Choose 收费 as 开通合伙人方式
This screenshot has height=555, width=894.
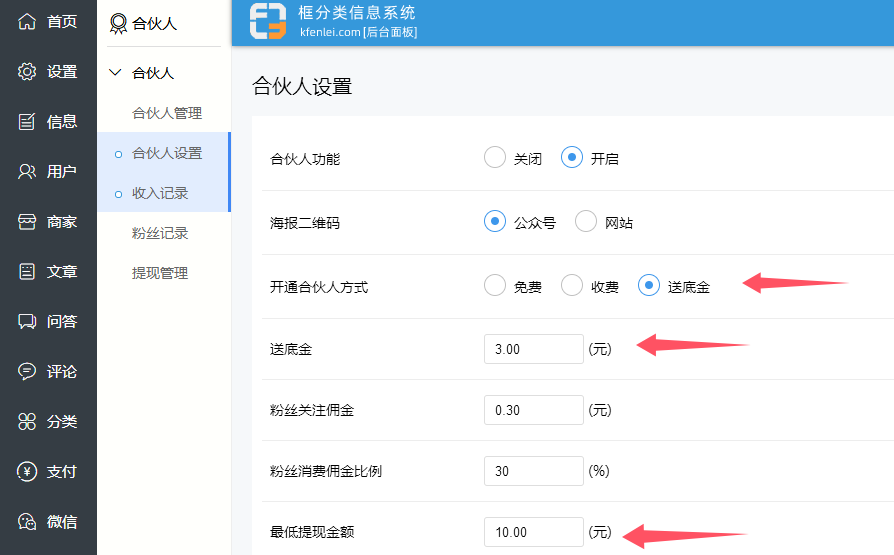tap(572, 286)
